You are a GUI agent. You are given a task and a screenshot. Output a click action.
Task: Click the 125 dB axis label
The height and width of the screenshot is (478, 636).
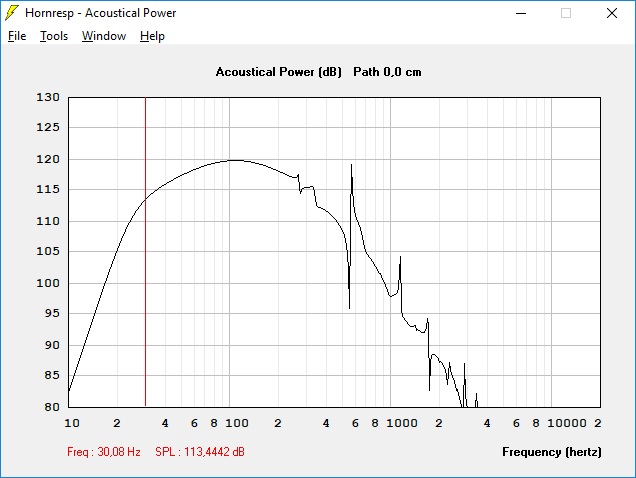[48, 127]
